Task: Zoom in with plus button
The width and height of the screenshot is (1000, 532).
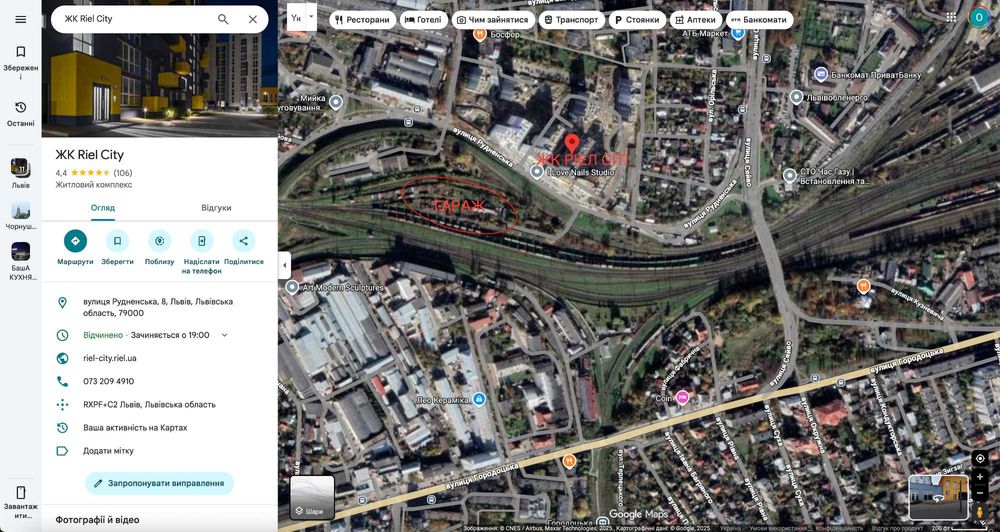Action: [x=980, y=477]
